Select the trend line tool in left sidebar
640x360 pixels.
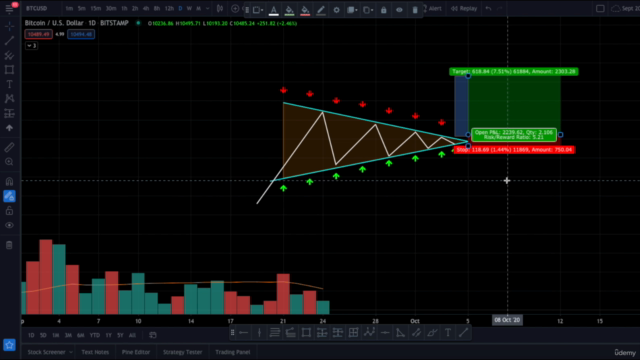click(9, 40)
